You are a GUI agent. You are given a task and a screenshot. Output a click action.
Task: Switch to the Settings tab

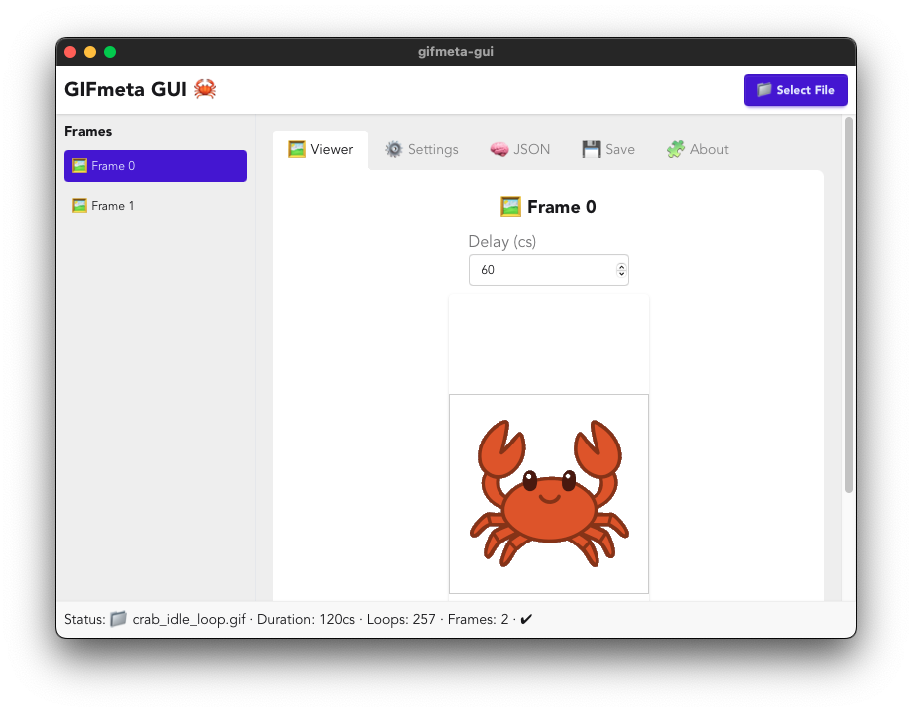click(x=422, y=148)
